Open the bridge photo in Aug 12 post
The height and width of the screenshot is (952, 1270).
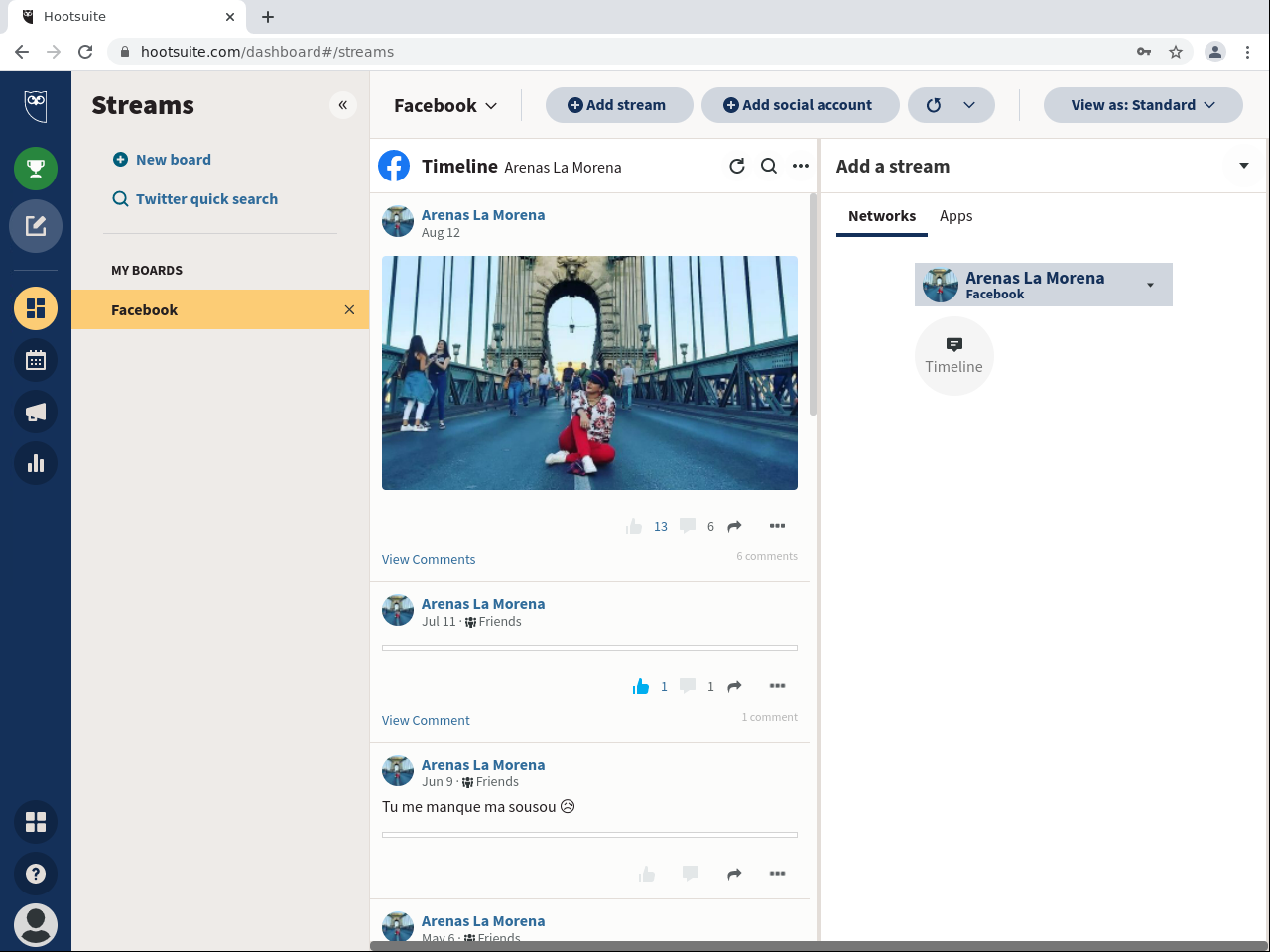point(589,373)
